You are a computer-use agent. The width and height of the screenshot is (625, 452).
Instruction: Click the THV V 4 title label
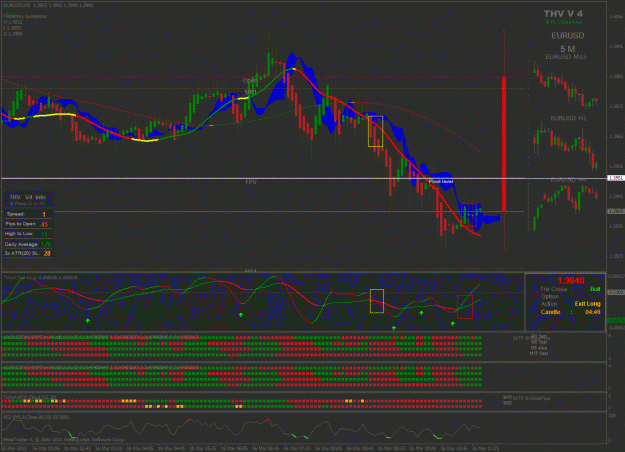click(x=563, y=14)
